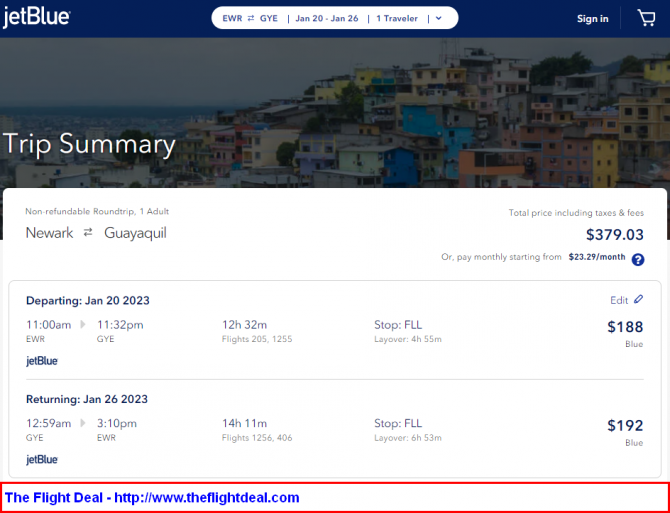This screenshot has height=513, width=670.
Task: Click EWR airport code in search bar
Action: [232, 19]
